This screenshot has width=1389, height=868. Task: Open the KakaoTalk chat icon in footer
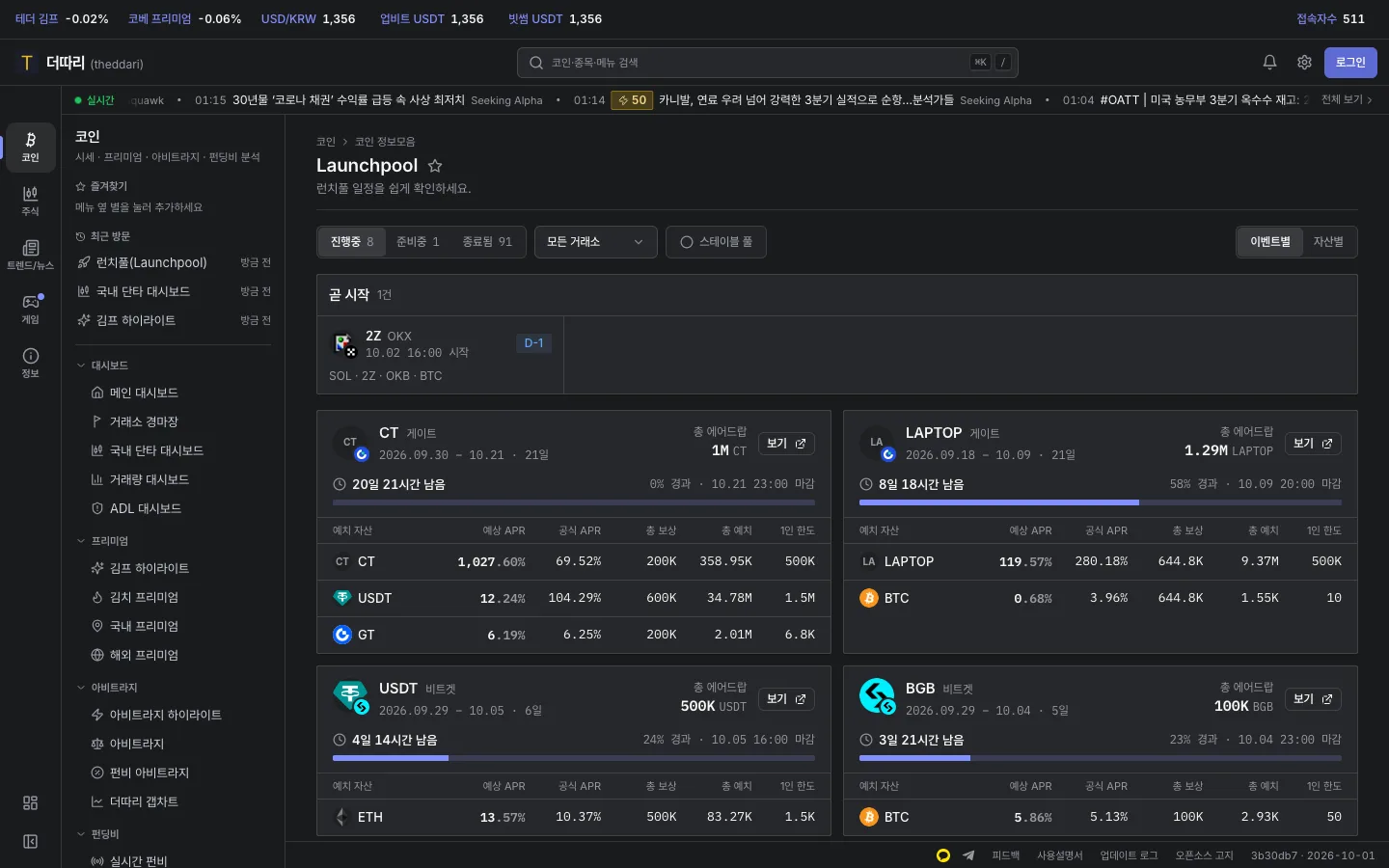point(943,855)
